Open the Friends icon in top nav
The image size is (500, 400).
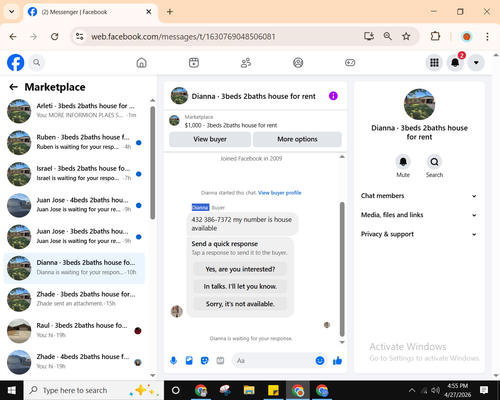[246, 62]
